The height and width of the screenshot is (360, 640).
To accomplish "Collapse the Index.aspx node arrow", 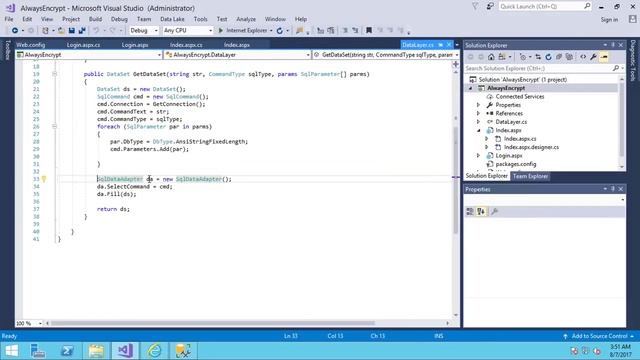I will coord(478,130).
